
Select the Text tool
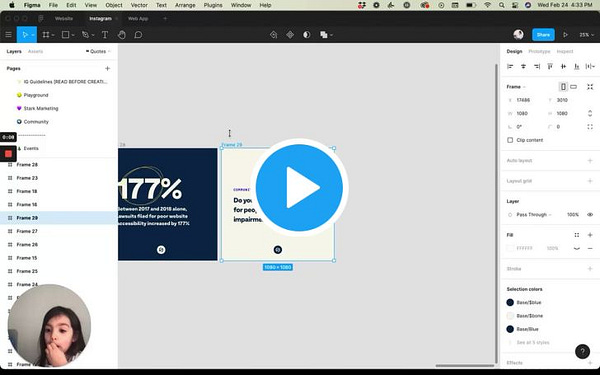[104, 35]
